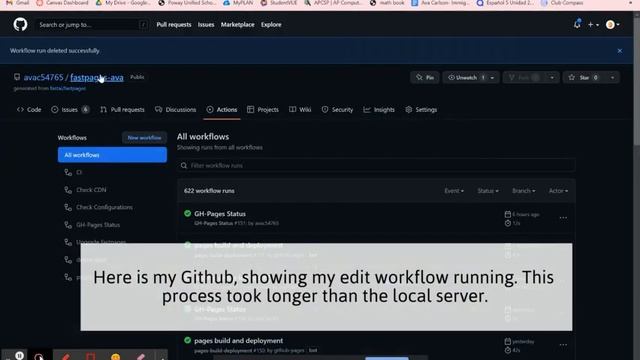Screen dimensions: 640x360
Task: Open the fastai/fastpages template link
Action: [x=68, y=88]
